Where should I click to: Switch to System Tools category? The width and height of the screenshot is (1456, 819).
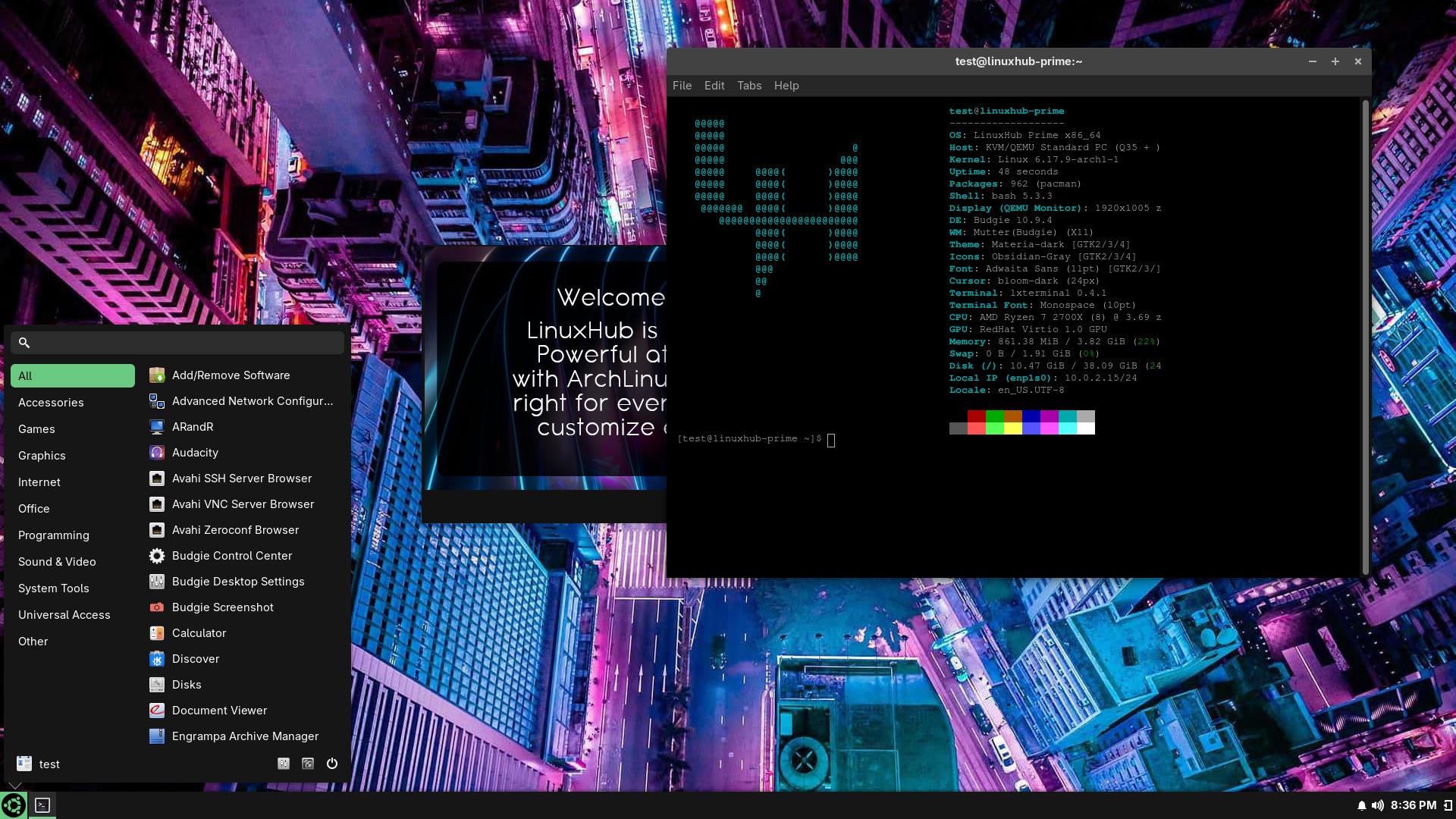click(x=53, y=588)
